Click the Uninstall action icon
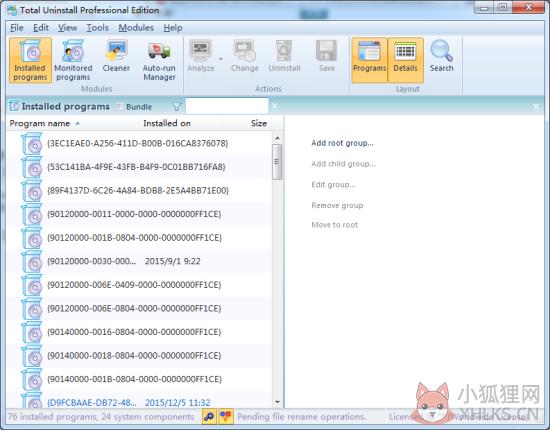The image size is (550, 430). [284, 51]
